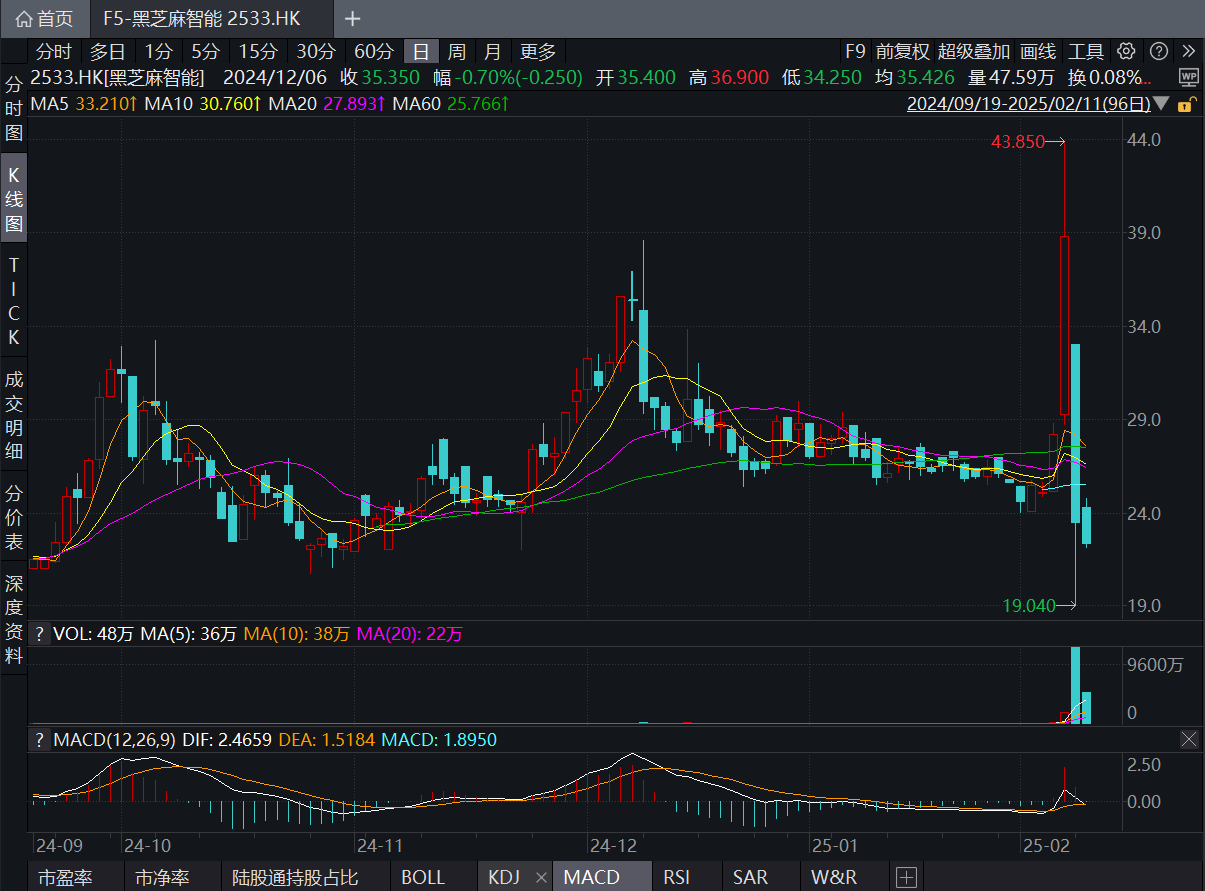Open the F9 deep data view
1205x891 pixels.
855,52
